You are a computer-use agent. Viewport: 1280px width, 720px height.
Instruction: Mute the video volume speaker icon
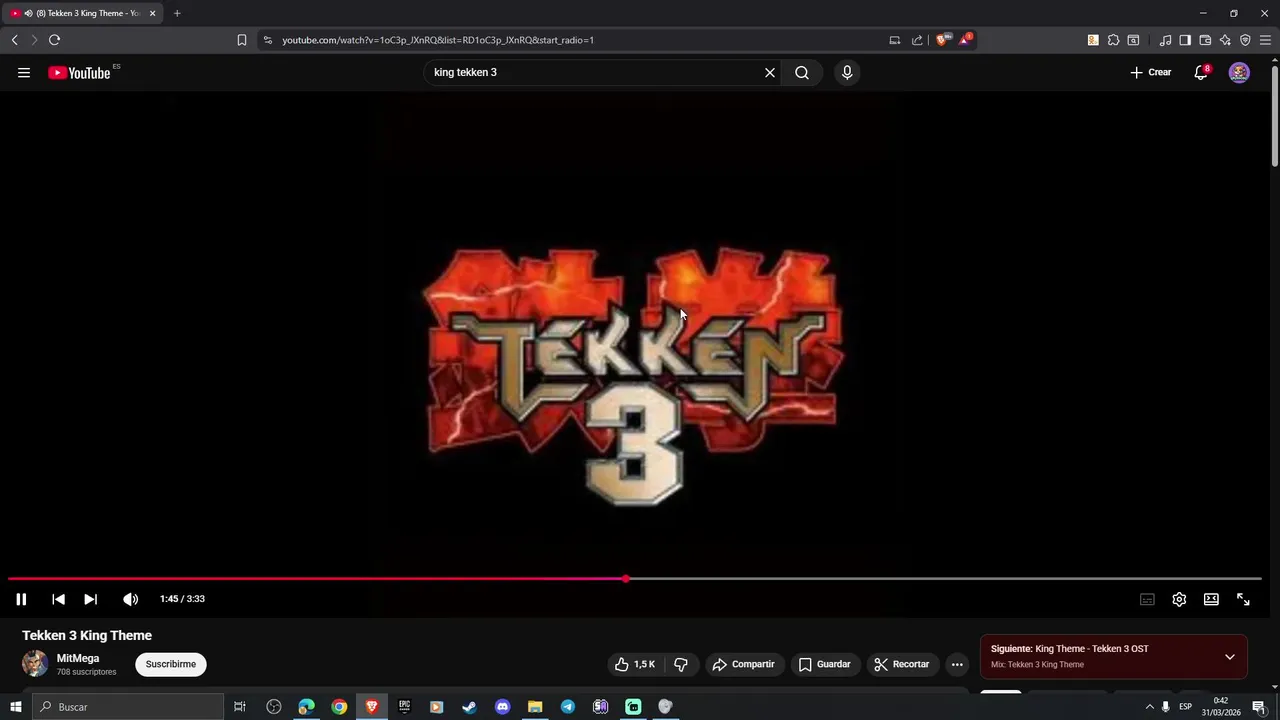[130, 599]
